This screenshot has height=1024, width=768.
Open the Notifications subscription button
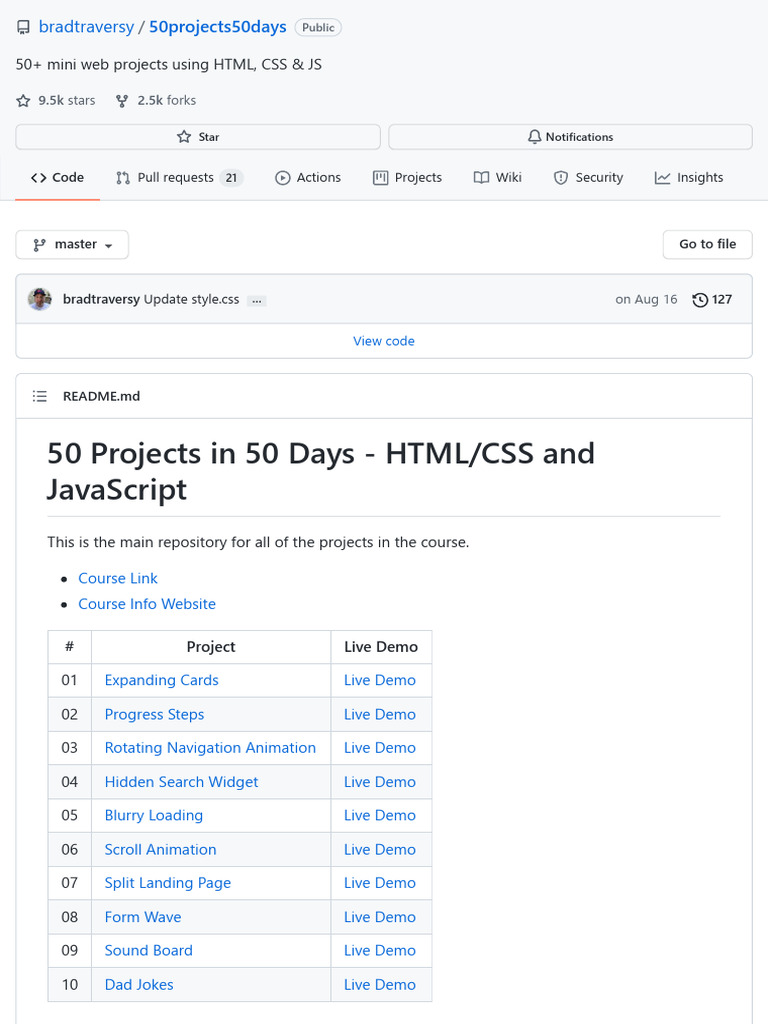(570, 137)
